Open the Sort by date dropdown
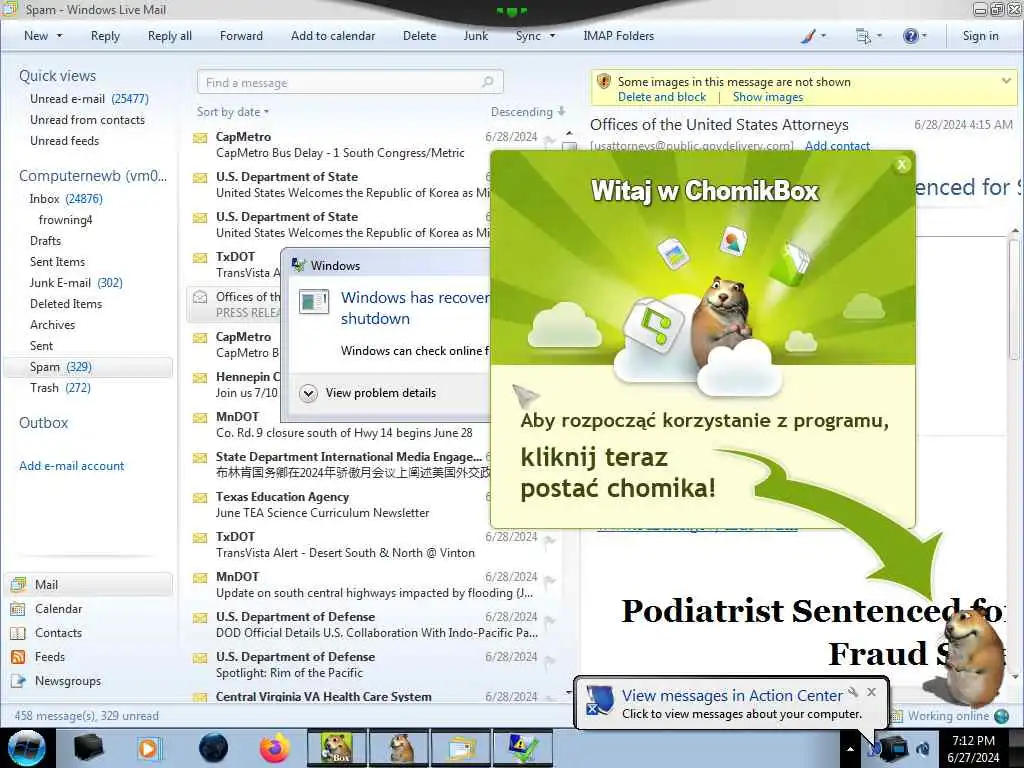Image resolution: width=1024 pixels, height=768 pixels. click(233, 112)
